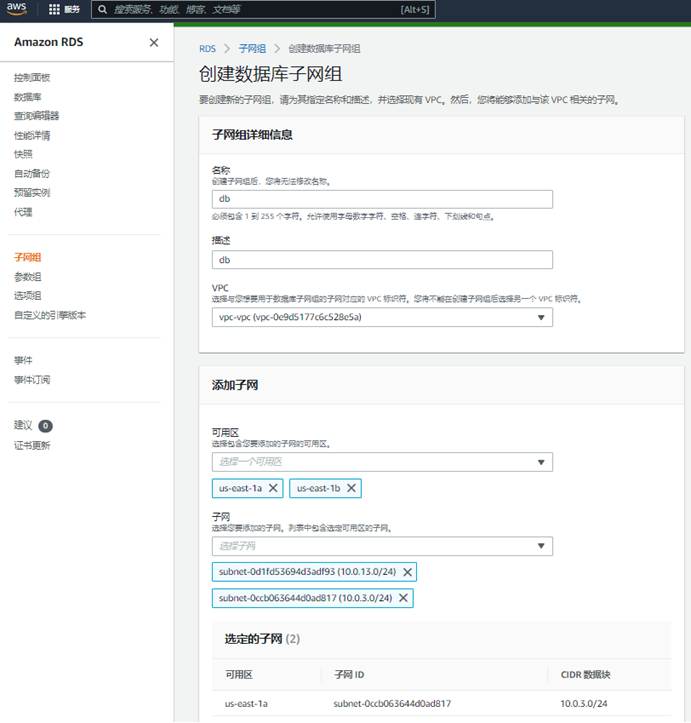
Task: Open 快照 in sidebar
Action: [x=23, y=154]
